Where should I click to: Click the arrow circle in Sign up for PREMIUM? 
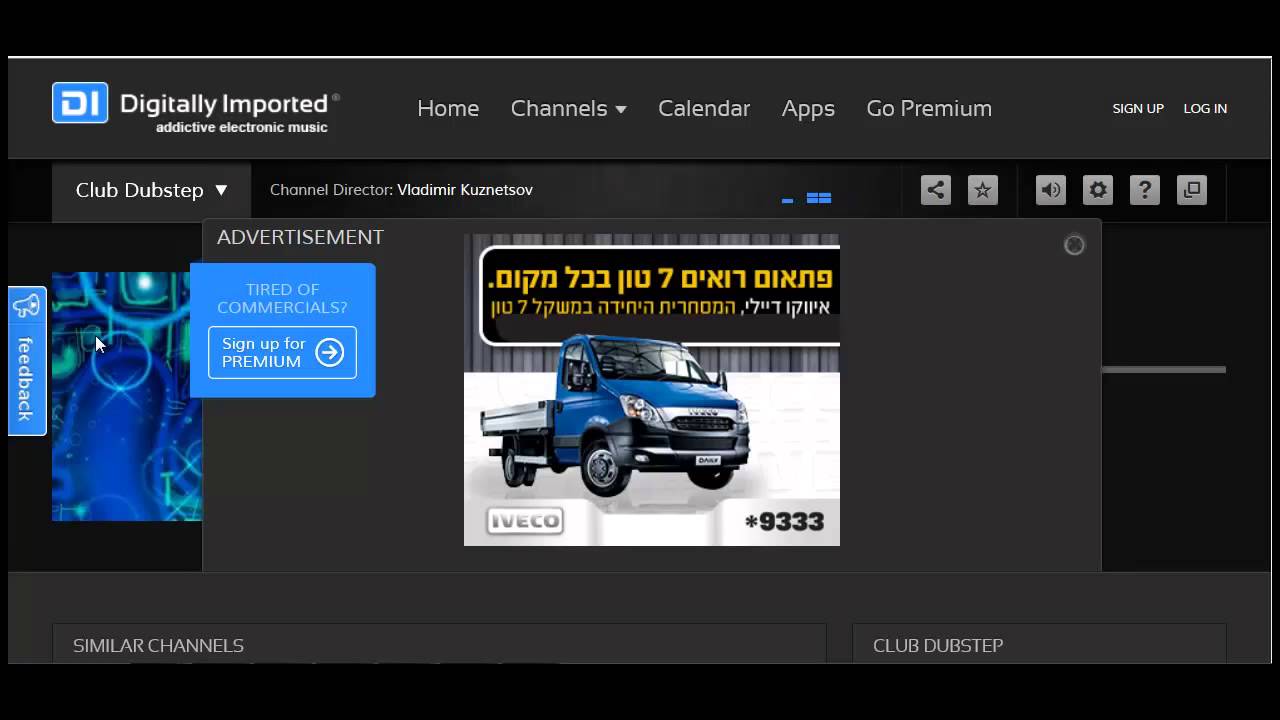point(329,352)
